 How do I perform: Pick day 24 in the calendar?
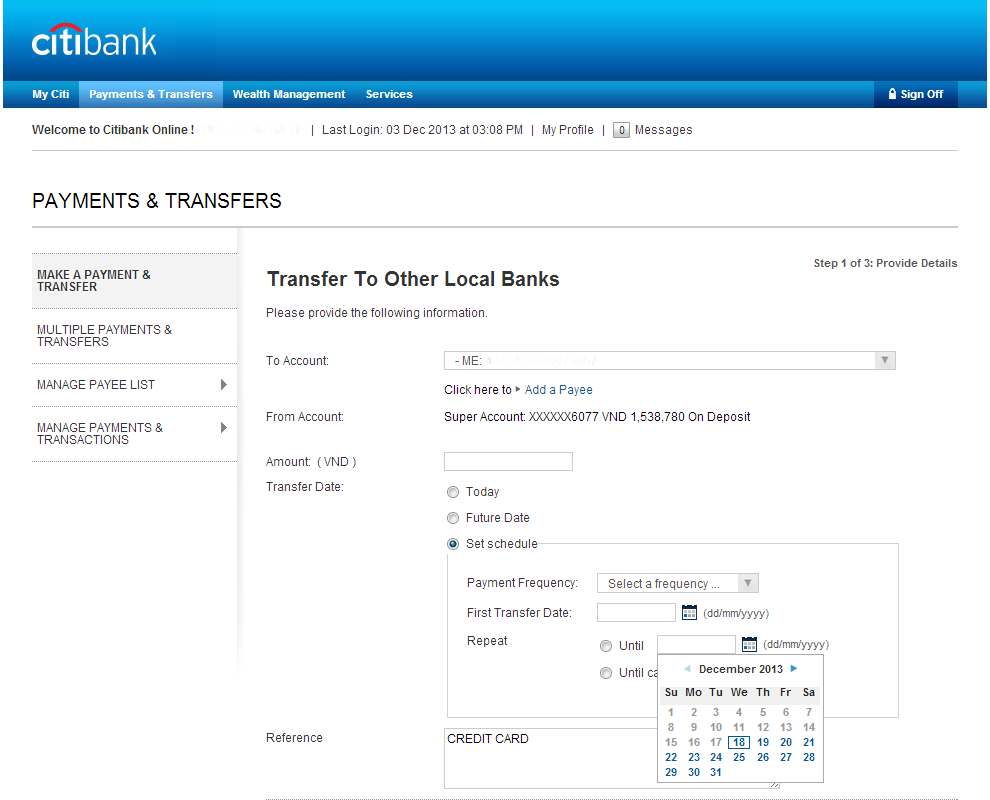click(716, 757)
